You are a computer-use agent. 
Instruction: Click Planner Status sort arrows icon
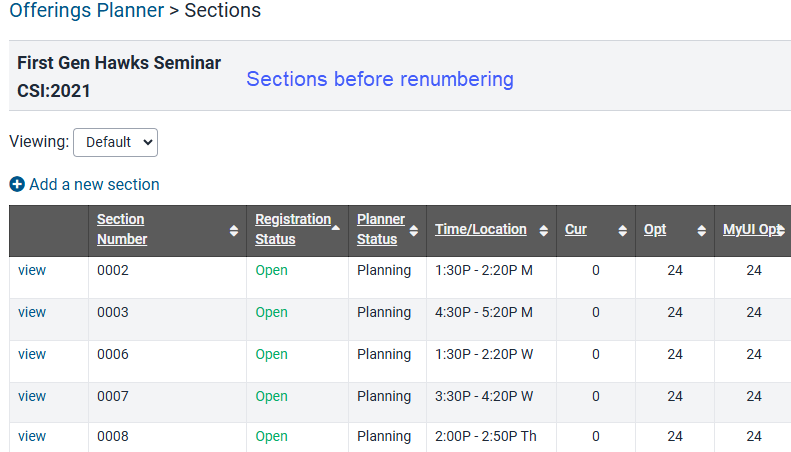coord(414,231)
